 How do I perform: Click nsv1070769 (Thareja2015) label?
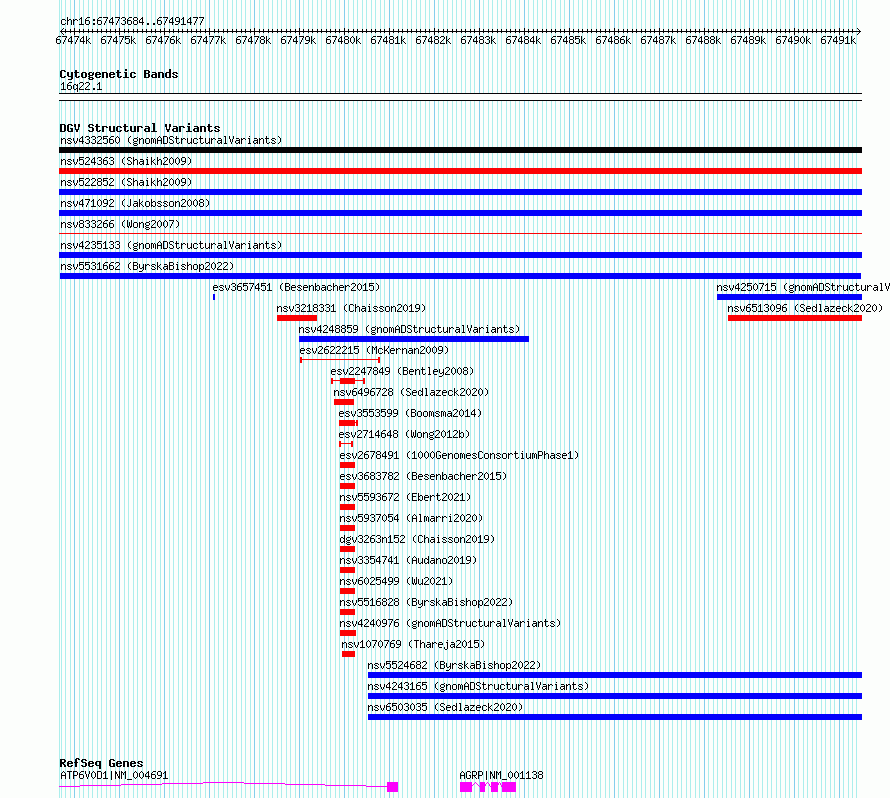point(413,644)
